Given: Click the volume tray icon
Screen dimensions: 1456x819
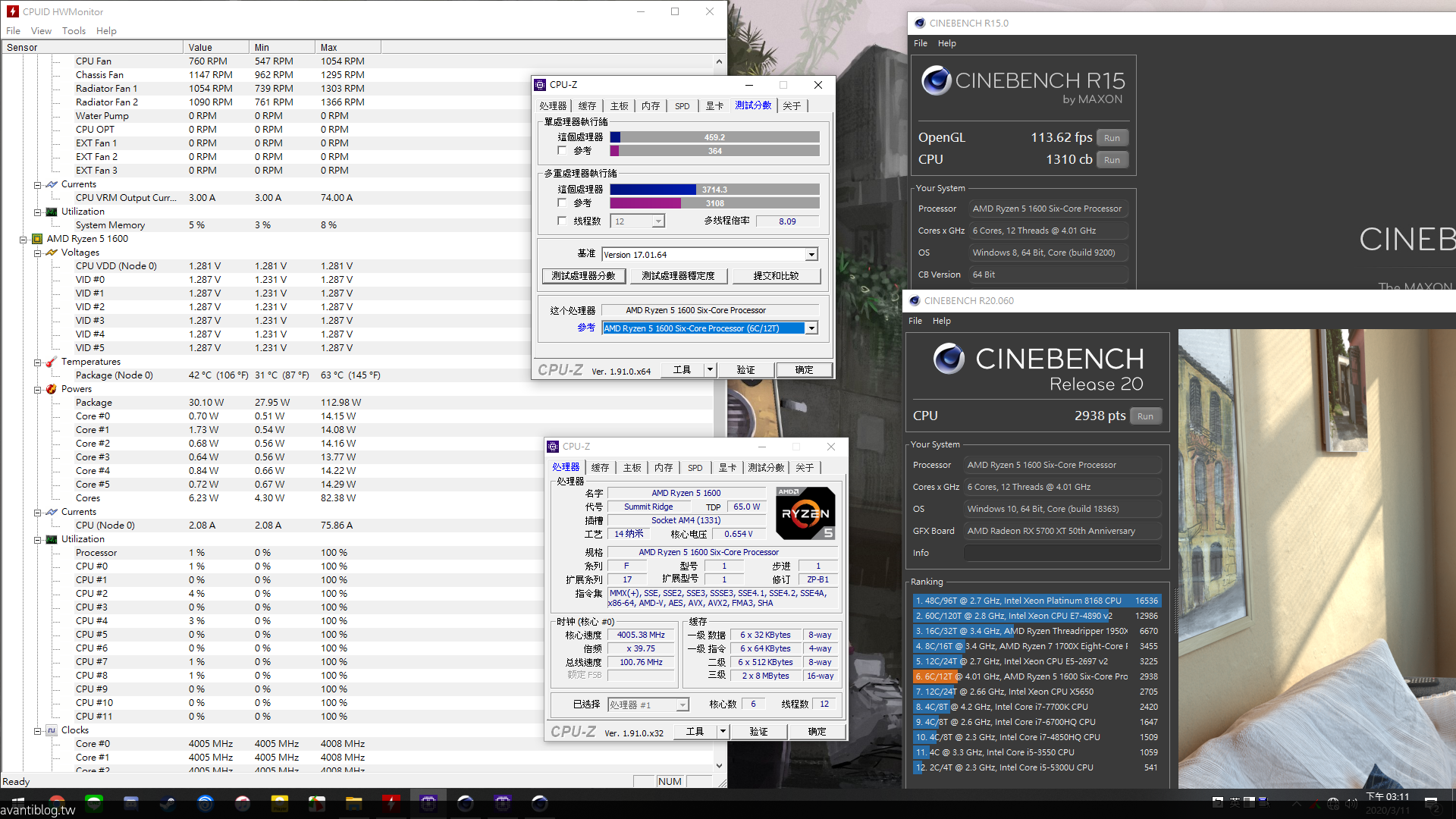Looking at the screenshot, I should 1352,803.
